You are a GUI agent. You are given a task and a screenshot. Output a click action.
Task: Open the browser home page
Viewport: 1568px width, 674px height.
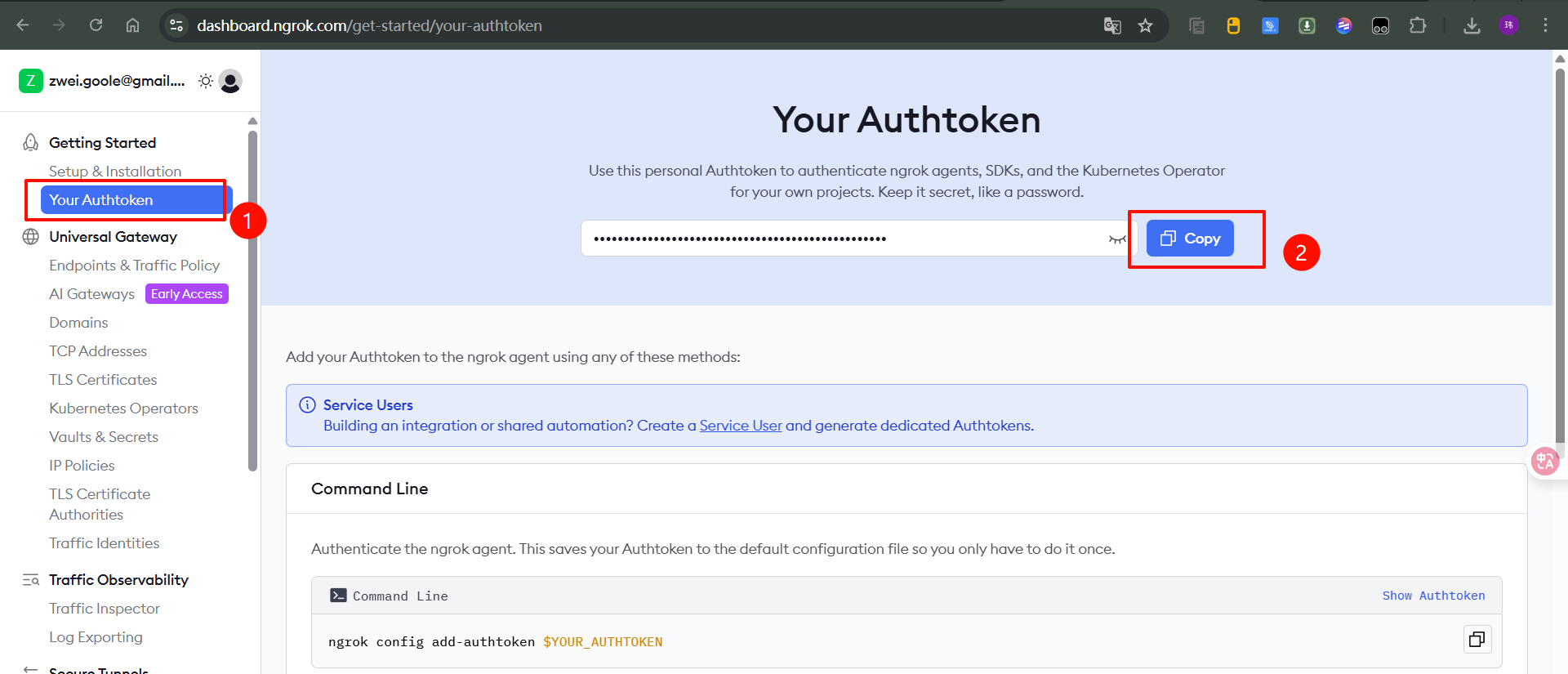pyautogui.click(x=132, y=25)
